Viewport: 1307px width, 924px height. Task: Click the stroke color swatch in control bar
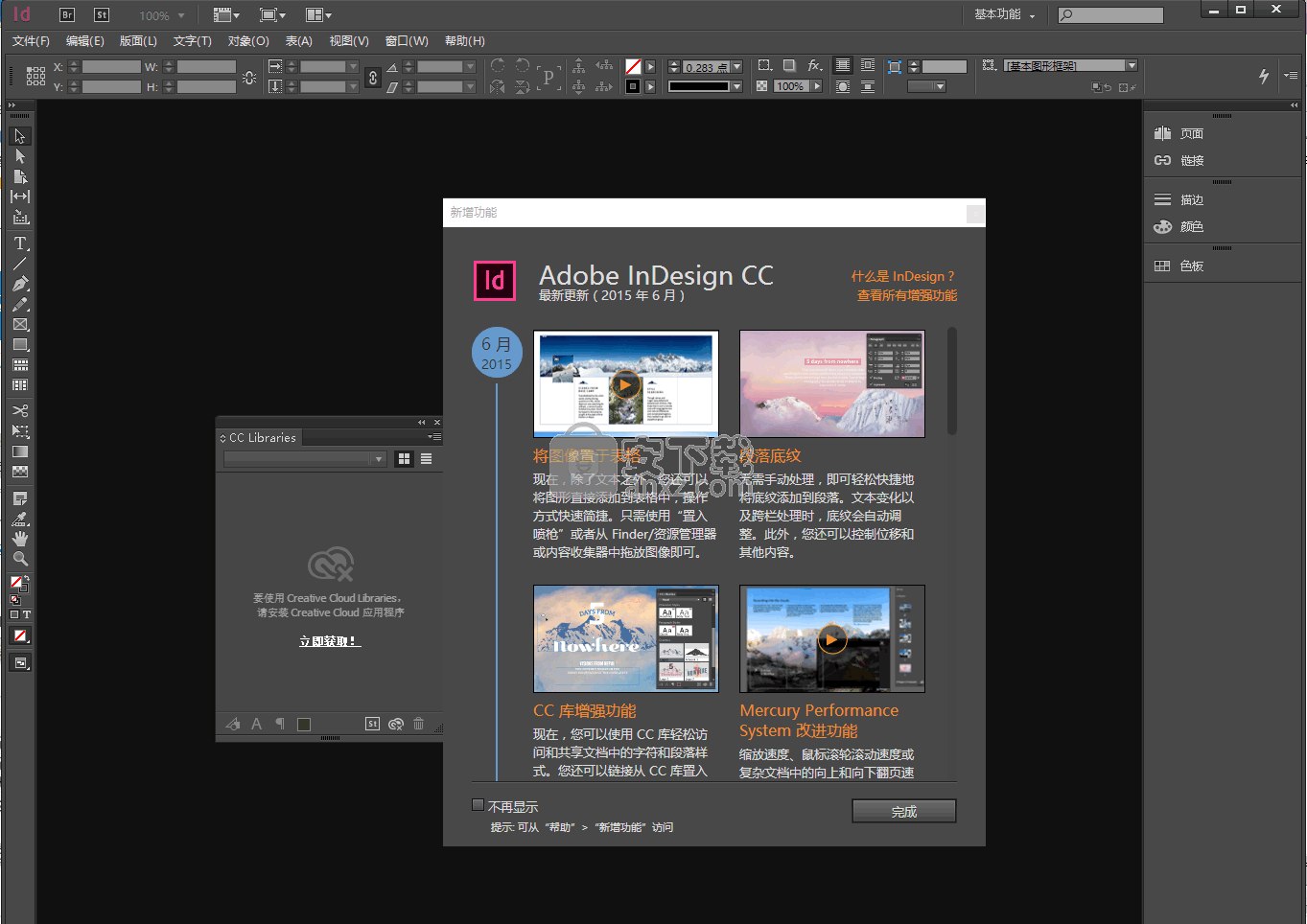point(633,86)
